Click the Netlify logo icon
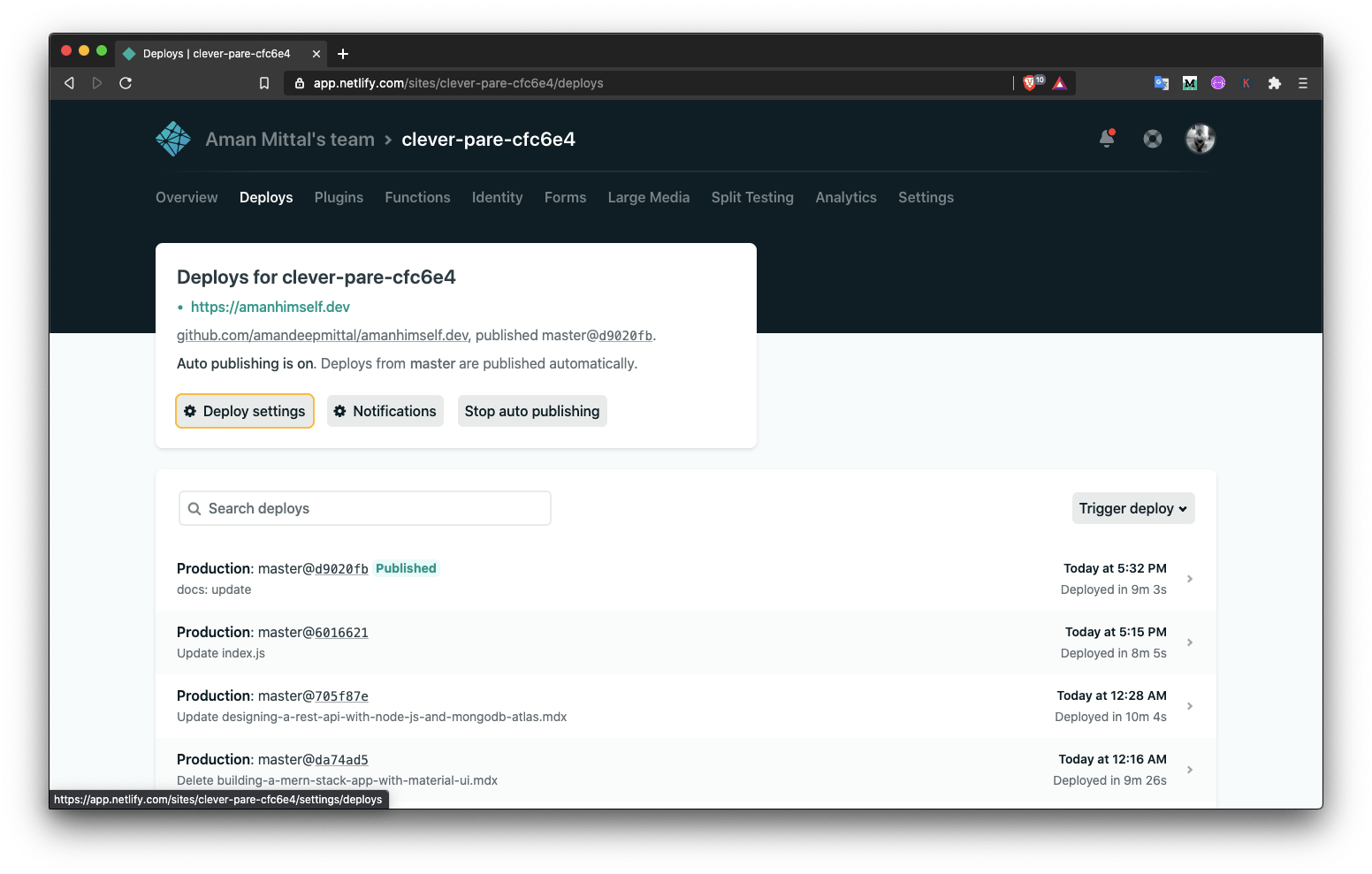Screen dimensions: 1372x874 [173, 139]
